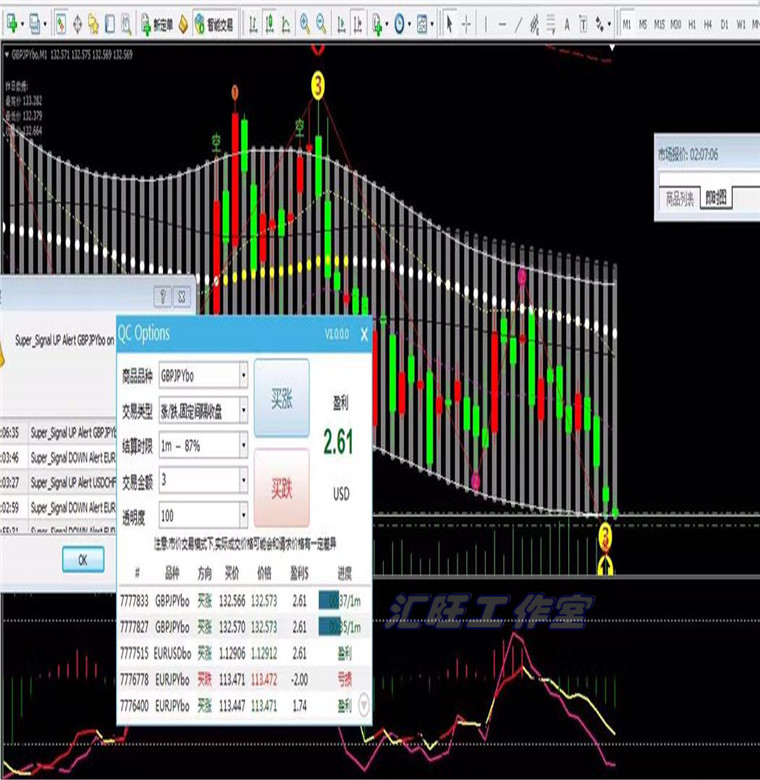The height and width of the screenshot is (780, 760).
Task: Switch timeframe to M15
Action: 659,24
